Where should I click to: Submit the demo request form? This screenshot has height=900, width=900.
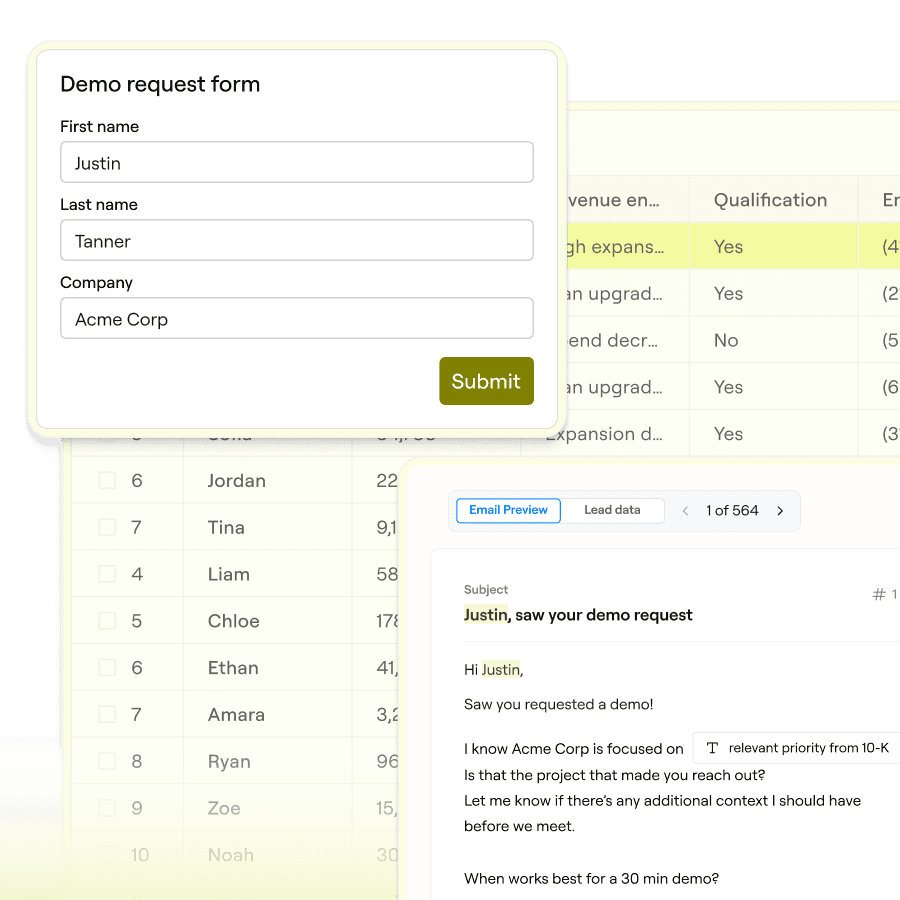pyautogui.click(x=486, y=381)
